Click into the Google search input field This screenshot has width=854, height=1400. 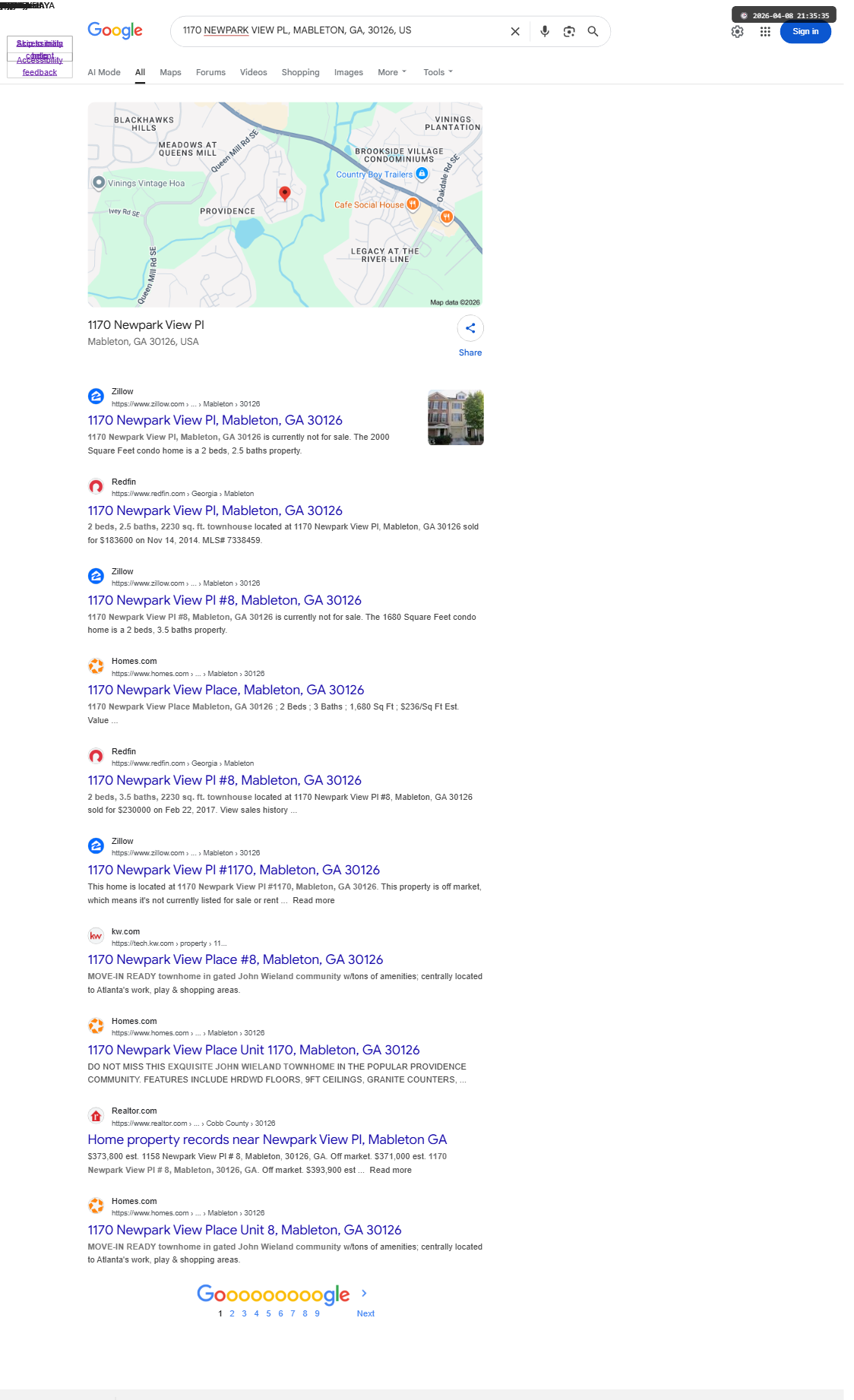pos(340,31)
